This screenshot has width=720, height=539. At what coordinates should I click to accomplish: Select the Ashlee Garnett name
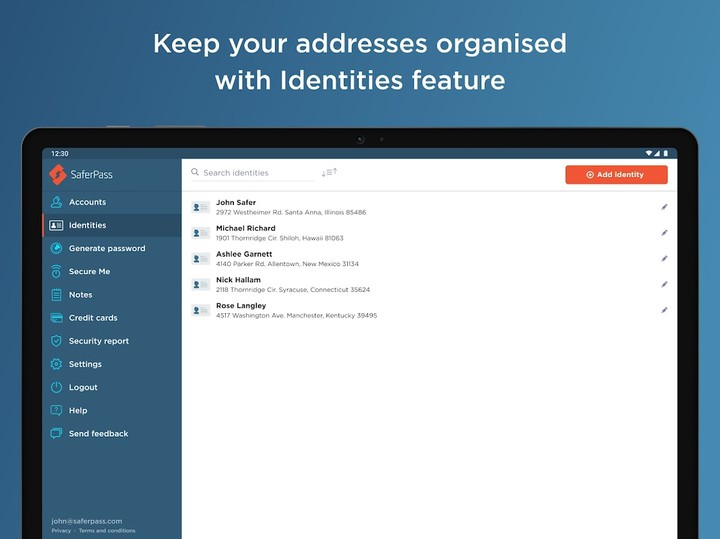244,254
